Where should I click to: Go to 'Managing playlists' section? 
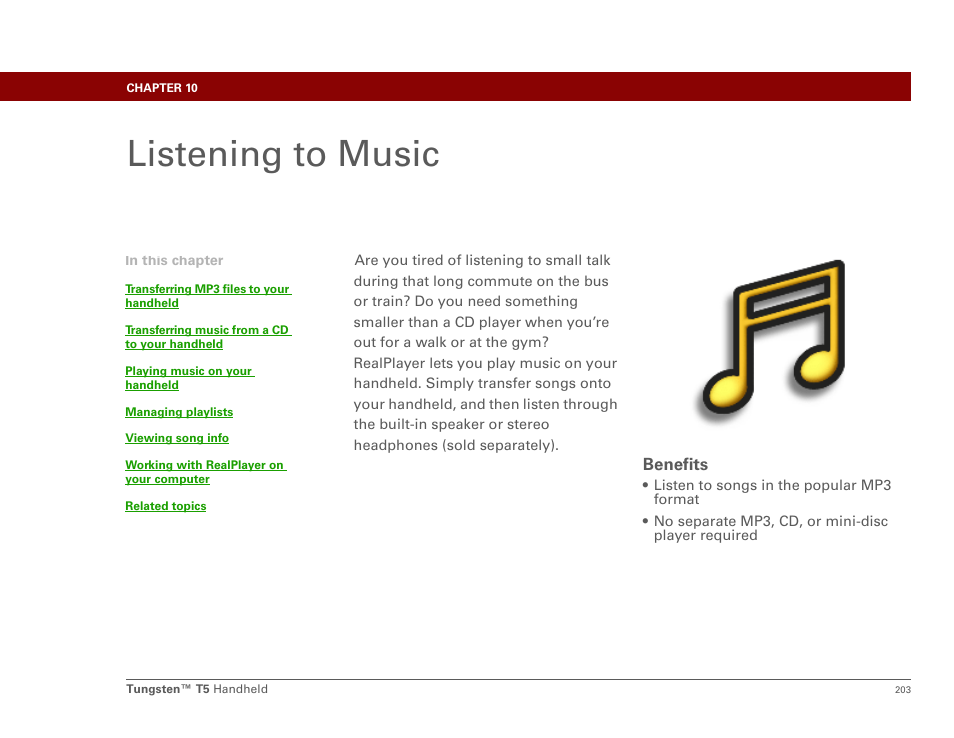coord(179,412)
